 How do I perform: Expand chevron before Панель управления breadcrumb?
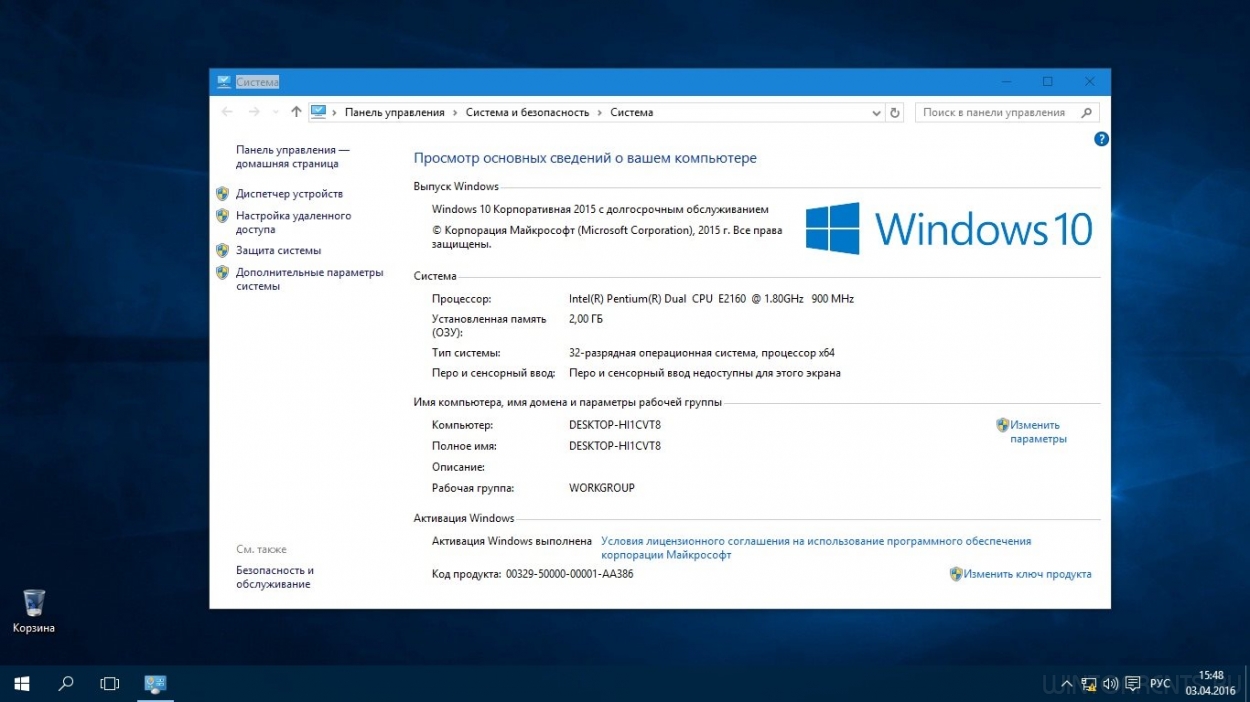(335, 113)
